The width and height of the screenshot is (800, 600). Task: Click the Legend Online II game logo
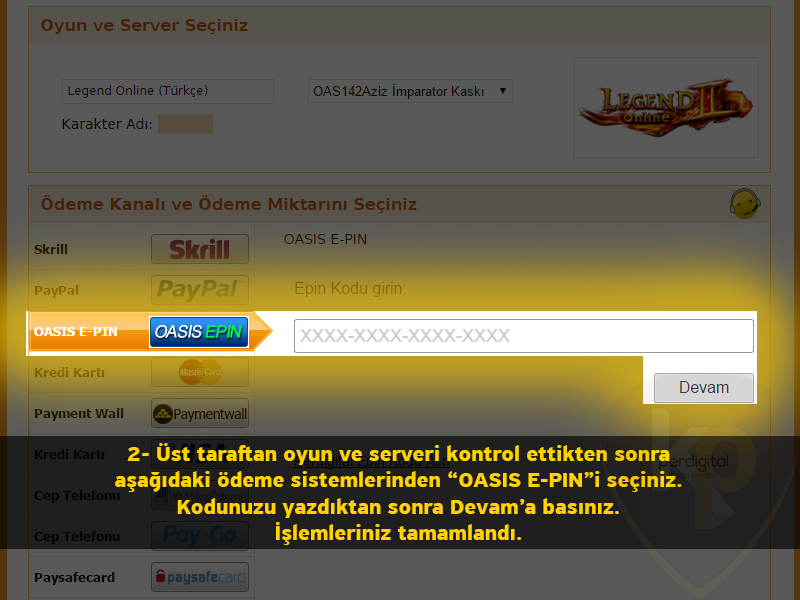tap(665, 107)
